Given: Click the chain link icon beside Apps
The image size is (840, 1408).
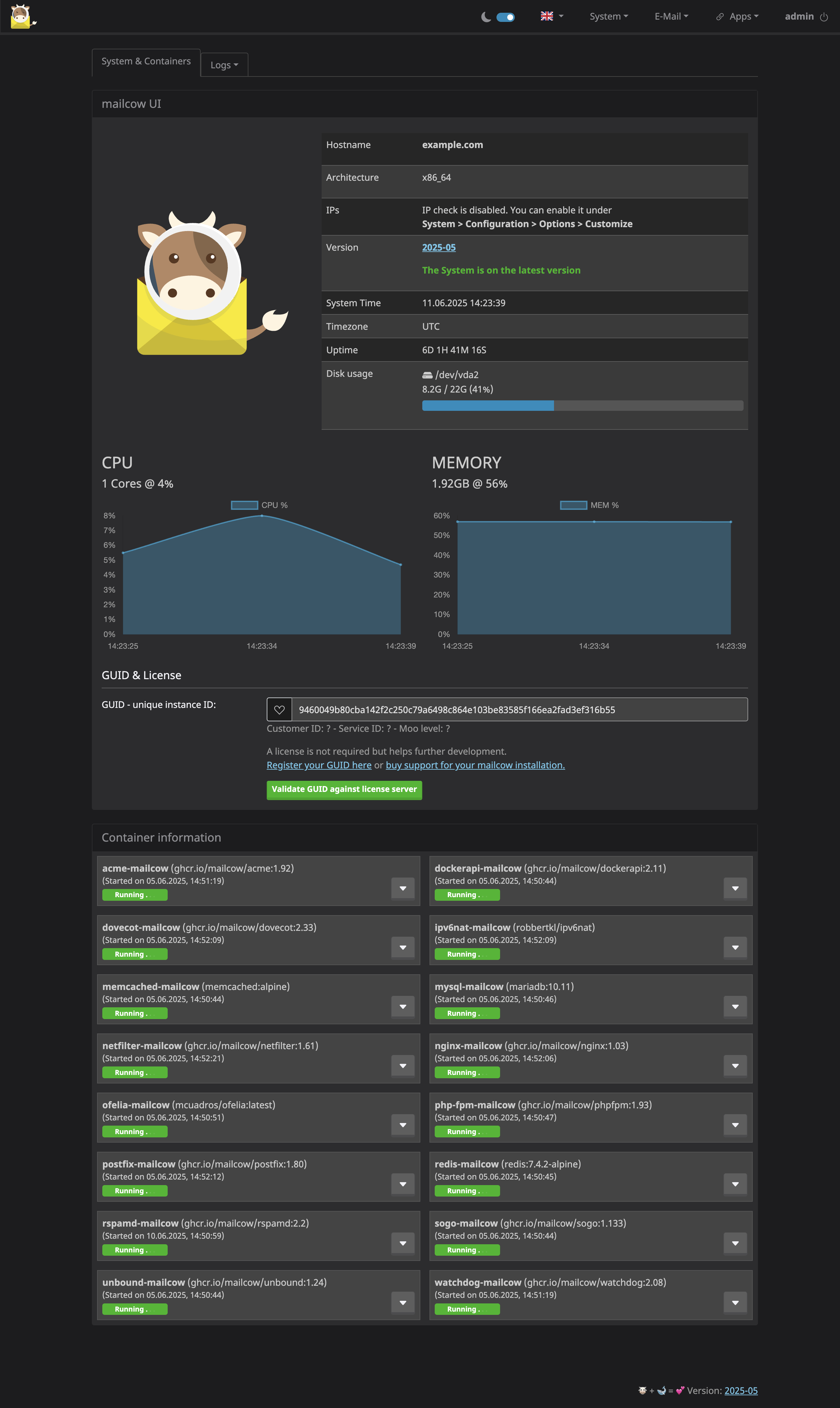Looking at the screenshot, I should tap(720, 17).
